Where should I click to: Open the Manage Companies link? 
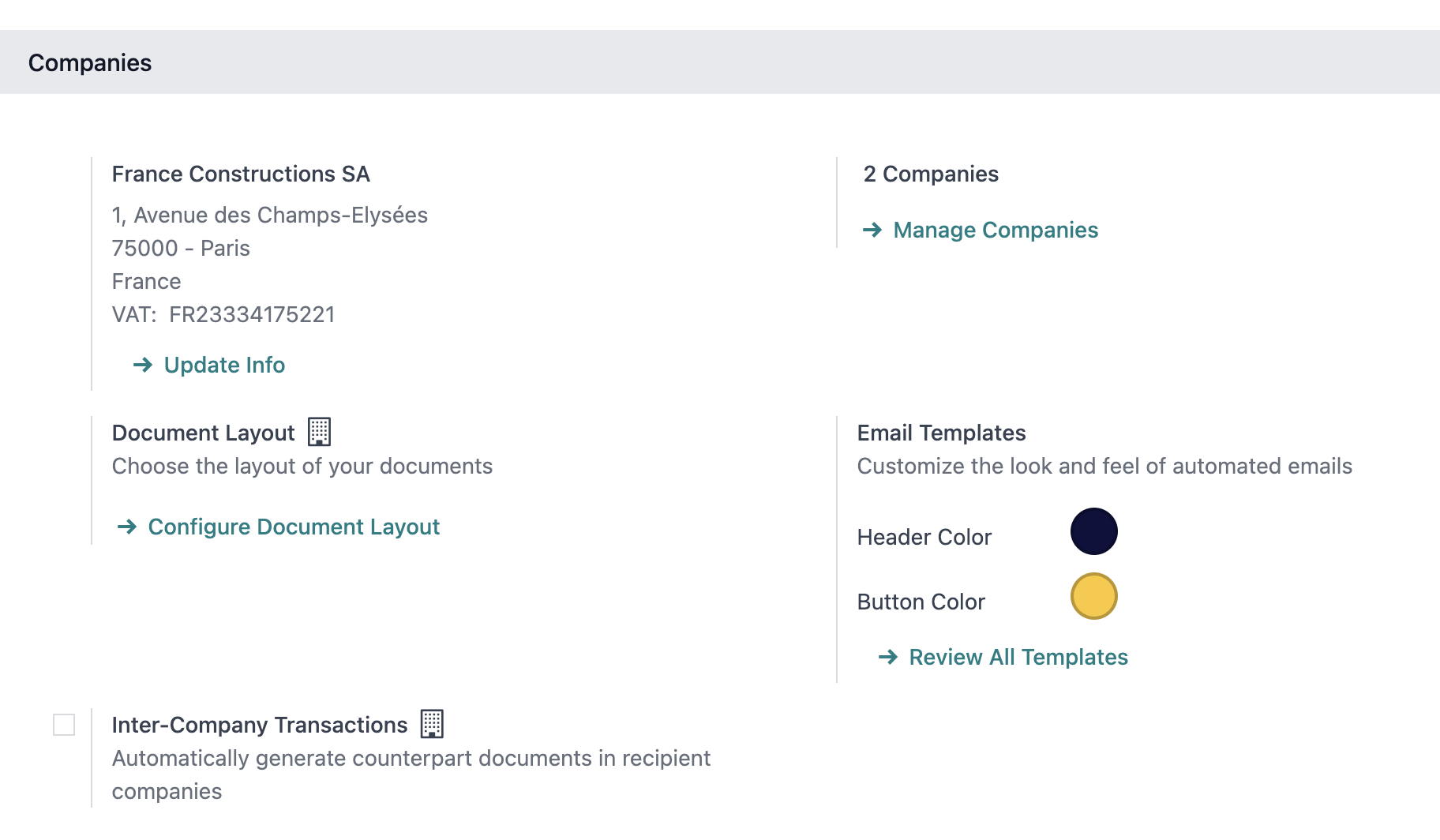point(995,230)
